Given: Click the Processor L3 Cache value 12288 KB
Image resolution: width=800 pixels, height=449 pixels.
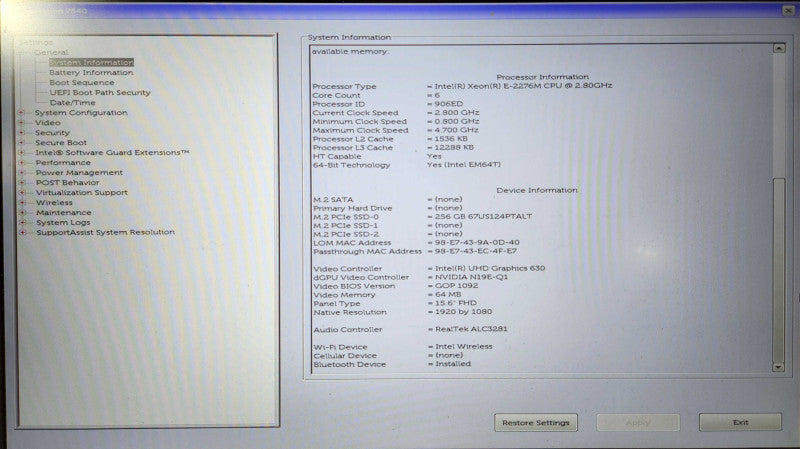Looking at the screenshot, I should [454, 147].
